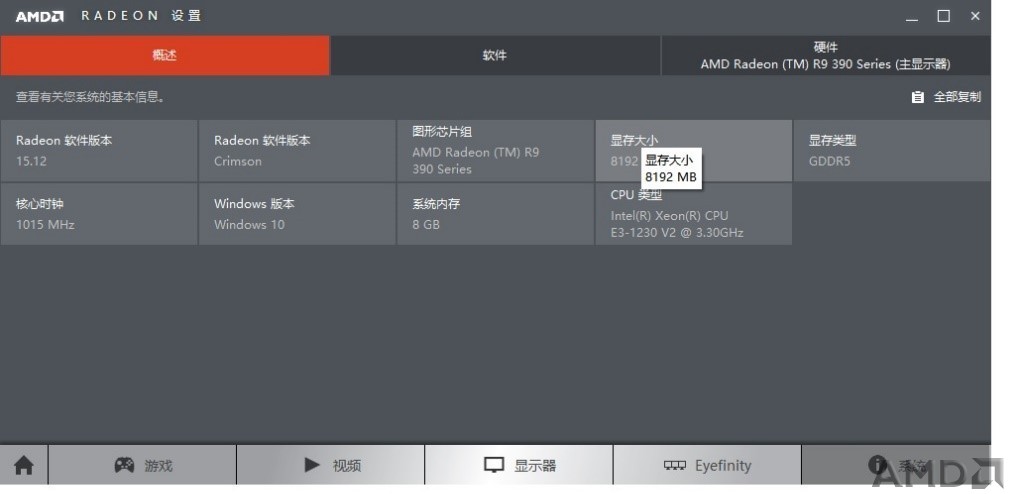Image resolution: width=1009 pixels, height=494 pixels.
Task: Select the Radeon 软件版本 Crimson tile
Action: (x=297, y=151)
